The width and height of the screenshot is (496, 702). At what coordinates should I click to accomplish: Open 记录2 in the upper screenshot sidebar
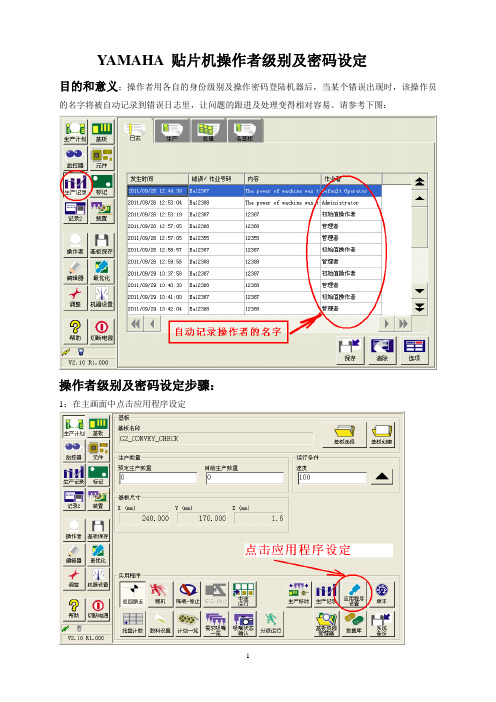tap(75, 211)
